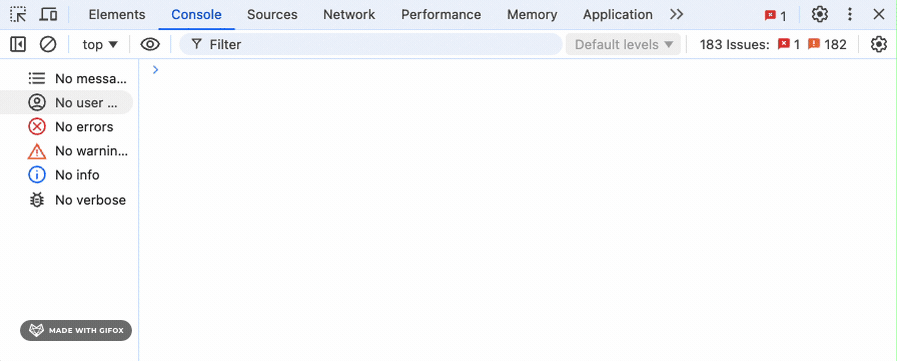Open DevTools settings gear in top bar
Image resolution: width=897 pixels, height=361 pixels.
tap(820, 14)
